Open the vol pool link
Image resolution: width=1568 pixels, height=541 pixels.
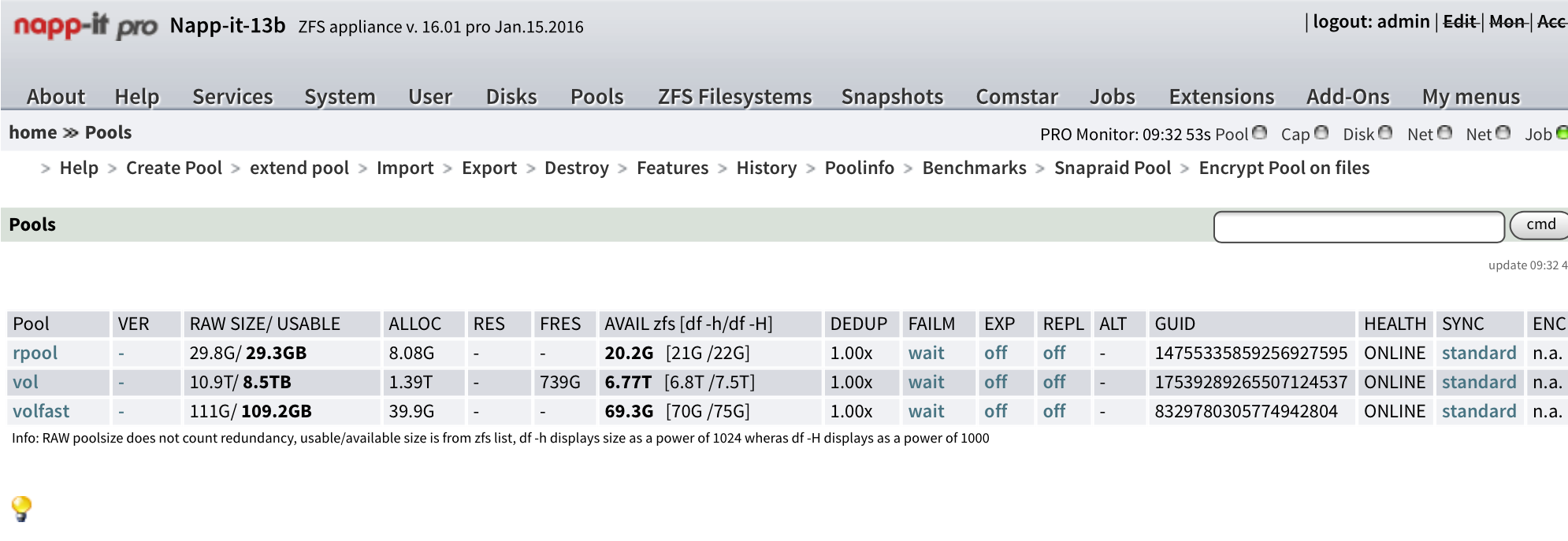pos(25,382)
